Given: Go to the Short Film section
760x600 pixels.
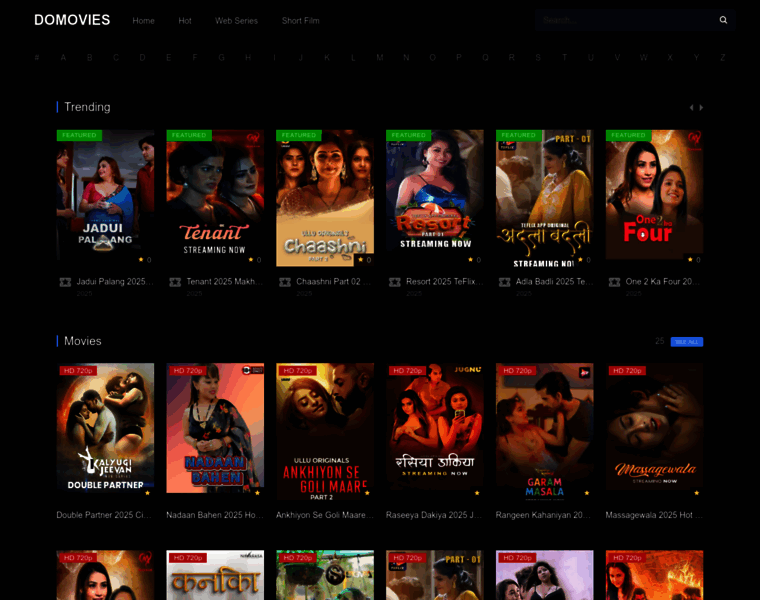Looking at the screenshot, I should (301, 21).
